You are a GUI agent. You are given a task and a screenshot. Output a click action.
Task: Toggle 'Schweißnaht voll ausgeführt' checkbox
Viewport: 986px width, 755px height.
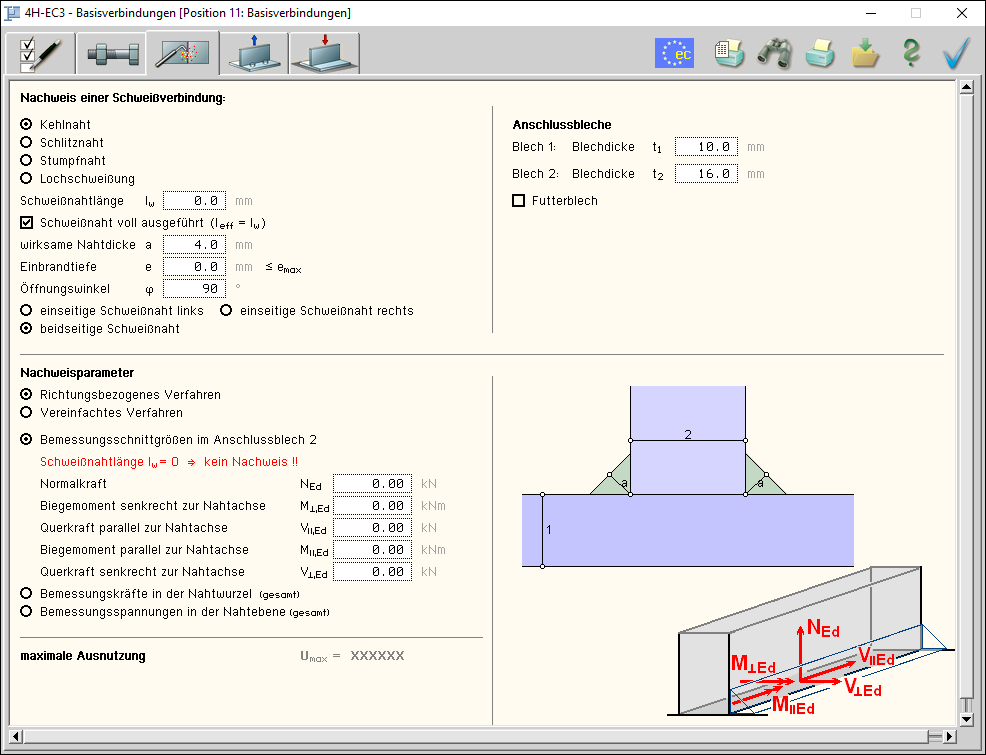point(27,222)
